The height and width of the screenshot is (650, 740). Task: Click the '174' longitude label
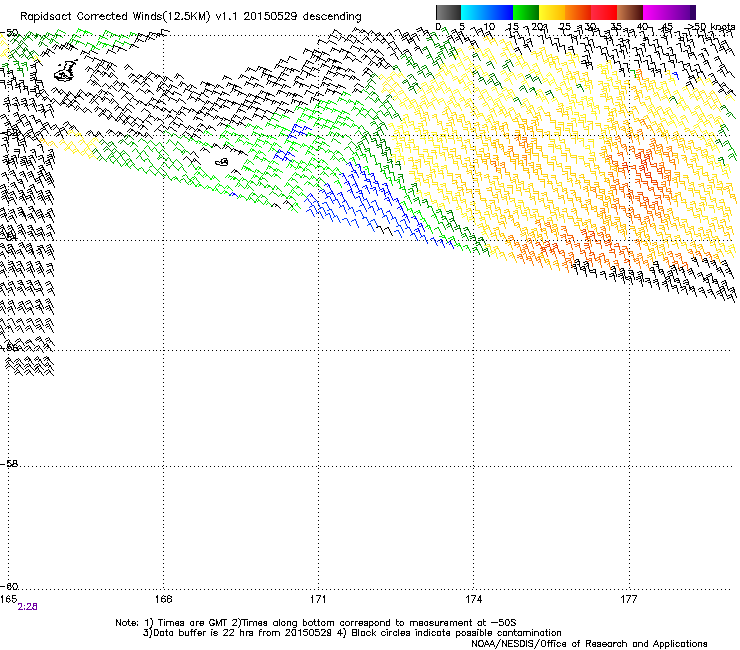click(473, 599)
